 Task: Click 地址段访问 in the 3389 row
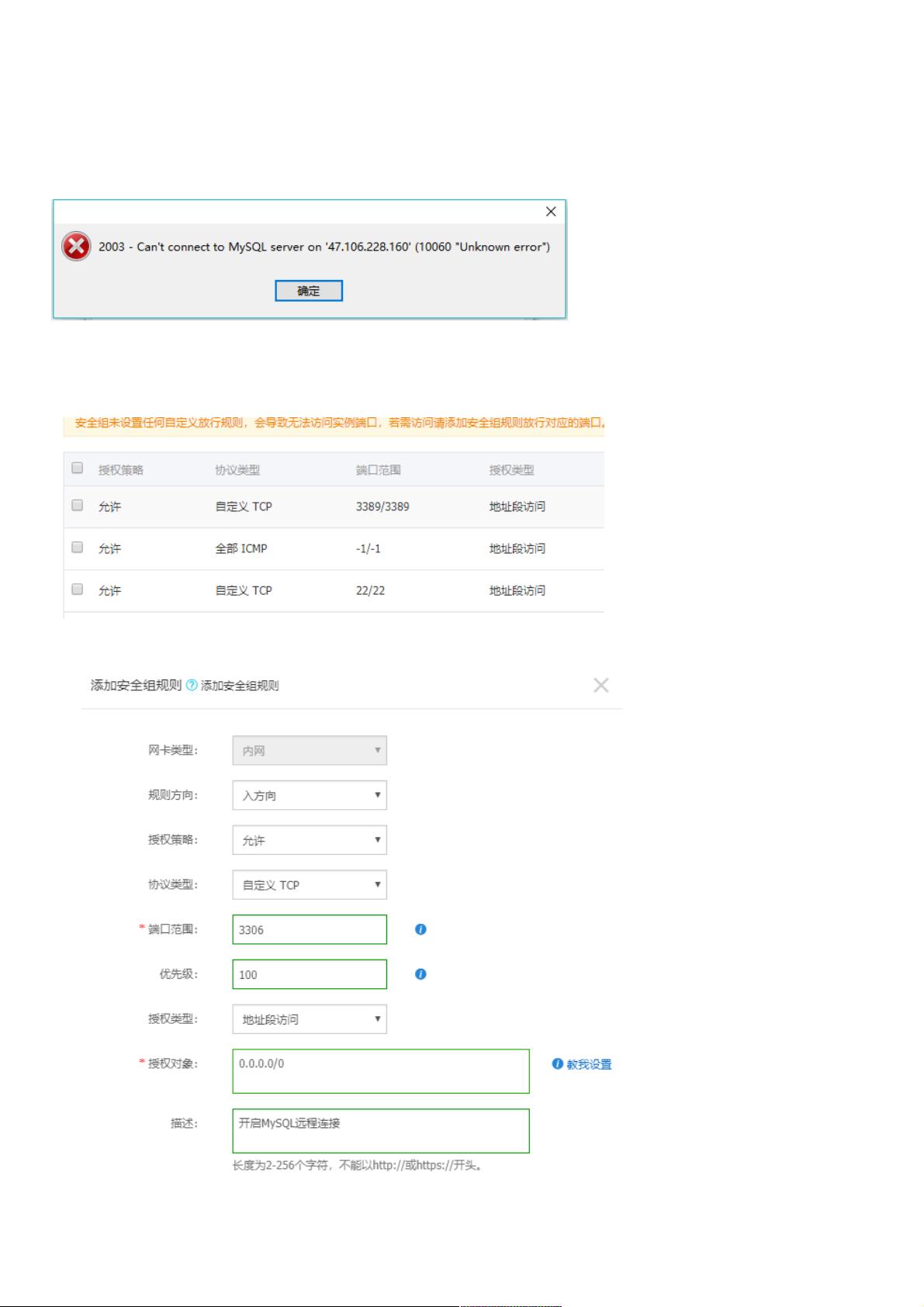click(517, 507)
